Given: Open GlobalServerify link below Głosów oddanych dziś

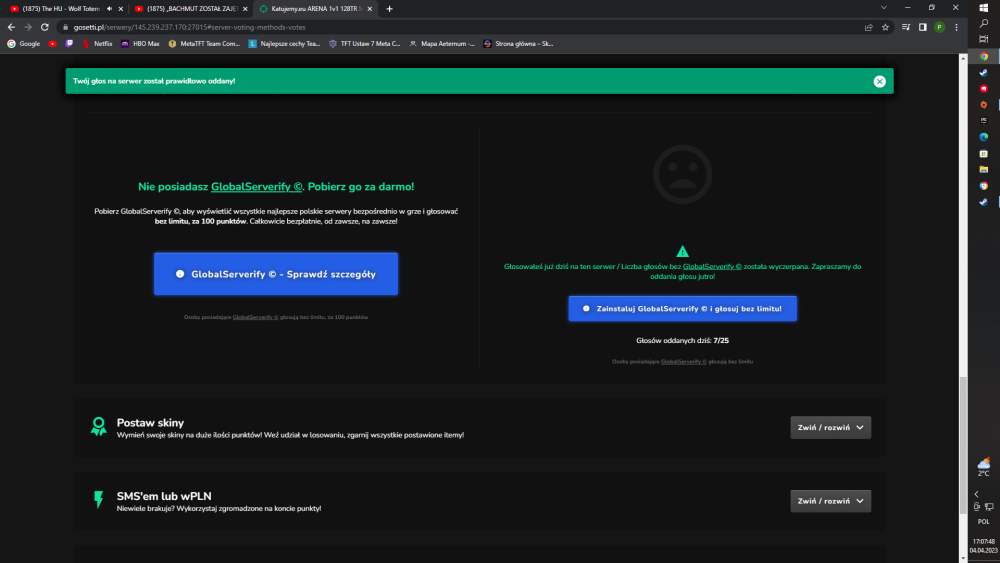Looking at the screenshot, I should tap(684, 362).
